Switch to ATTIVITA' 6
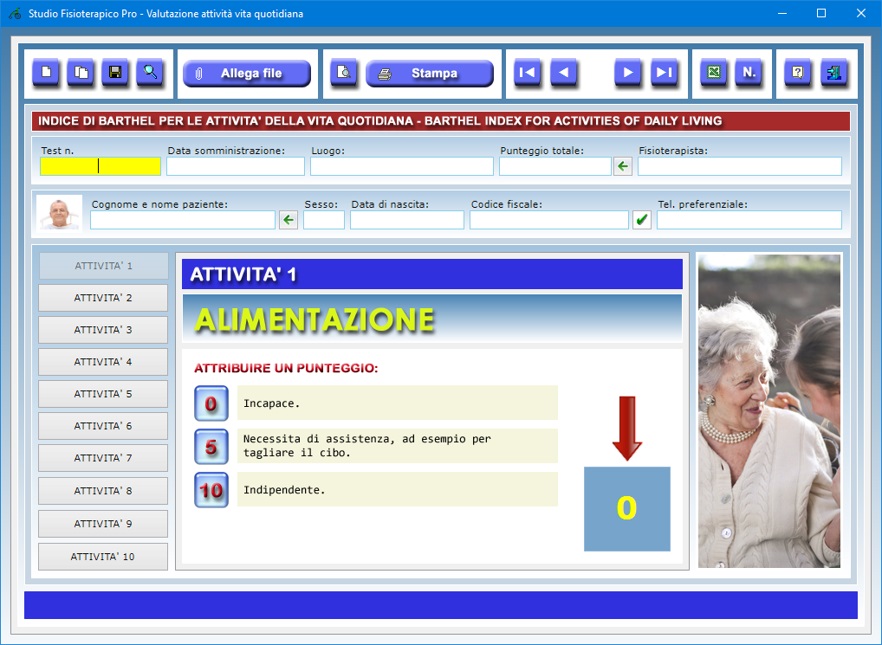882x645 pixels. (x=103, y=426)
